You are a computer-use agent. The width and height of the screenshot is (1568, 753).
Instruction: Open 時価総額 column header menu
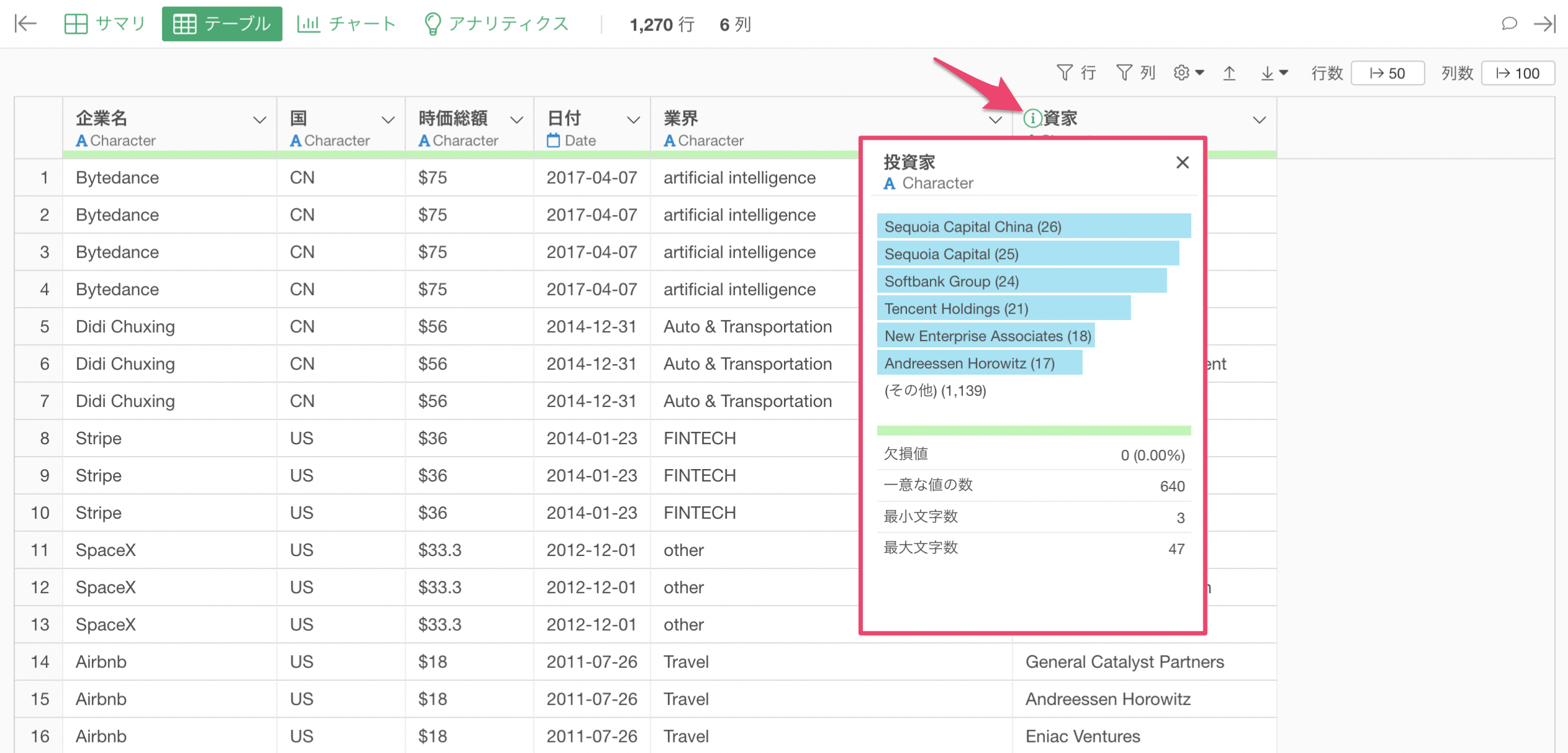[x=517, y=120]
